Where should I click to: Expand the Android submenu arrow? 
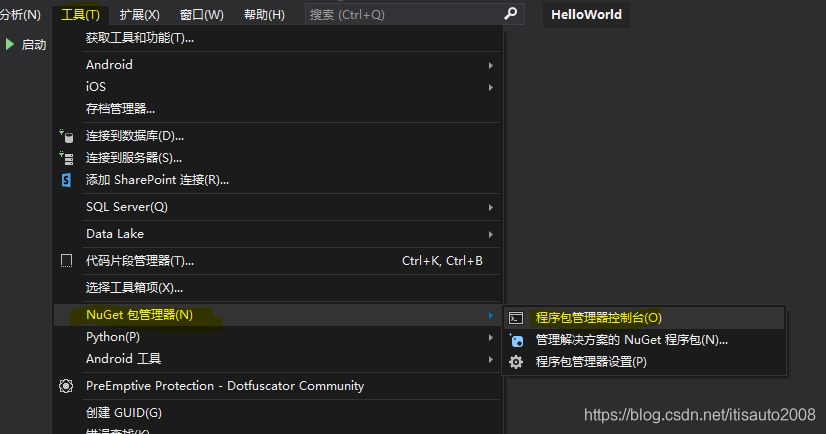pos(490,65)
